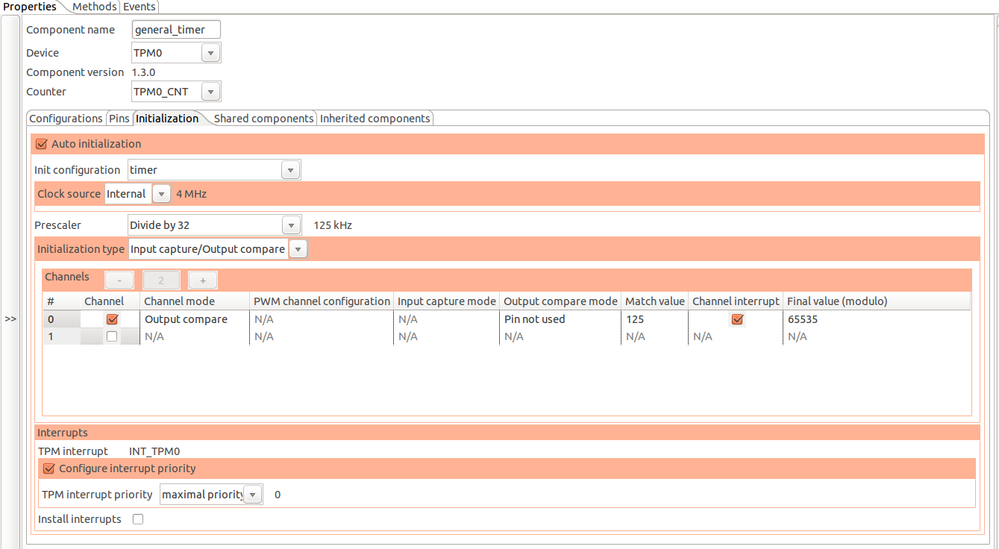This screenshot has height=549, width=999.
Task: Open the Device TPM0 dropdown
Action: [x=210, y=53]
